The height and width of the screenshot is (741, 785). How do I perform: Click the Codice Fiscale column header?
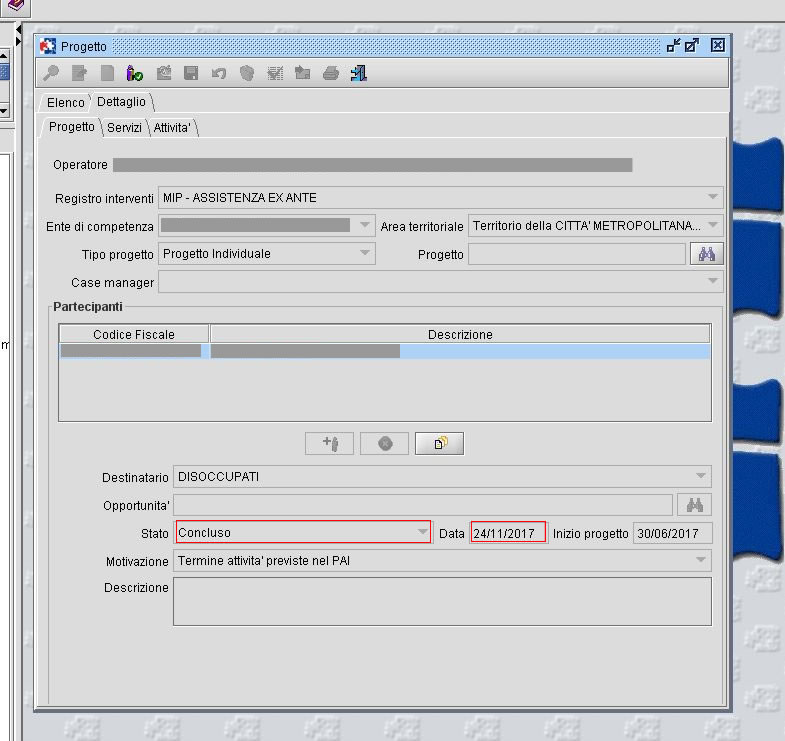134,334
